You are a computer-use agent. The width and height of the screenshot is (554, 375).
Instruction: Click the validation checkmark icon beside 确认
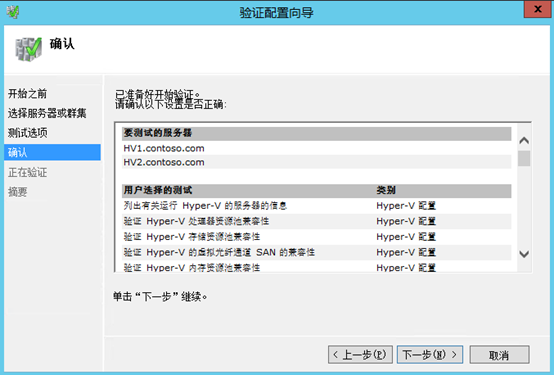pos(28,49)
